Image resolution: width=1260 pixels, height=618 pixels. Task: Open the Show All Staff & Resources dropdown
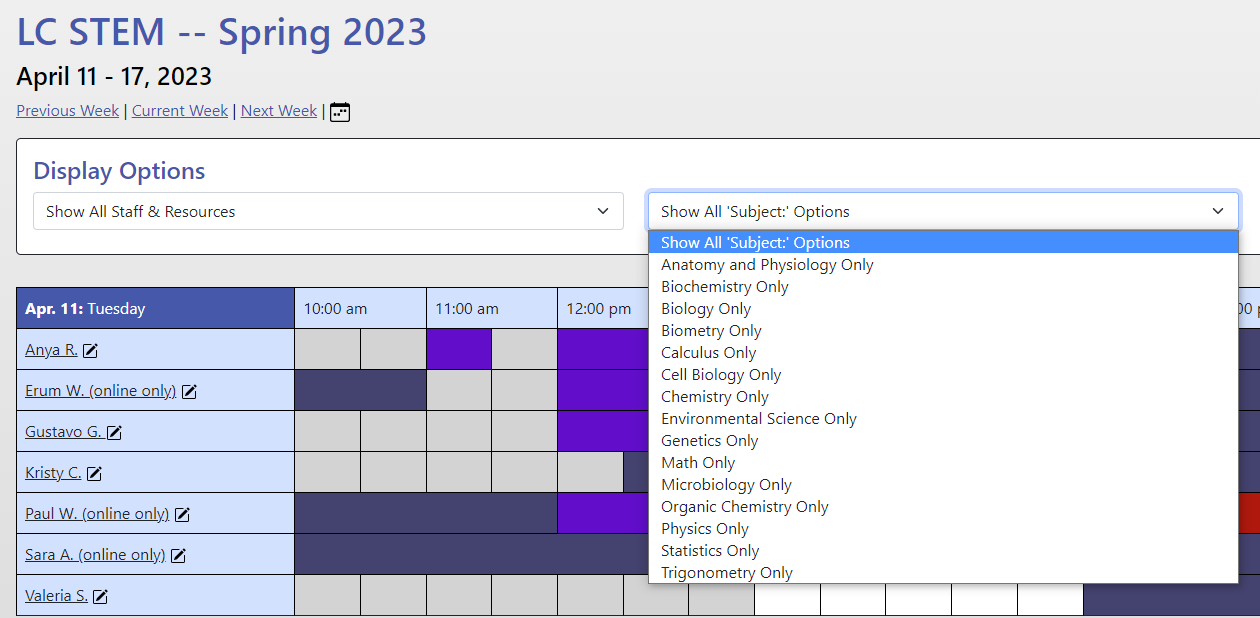(x=328, y=211)
